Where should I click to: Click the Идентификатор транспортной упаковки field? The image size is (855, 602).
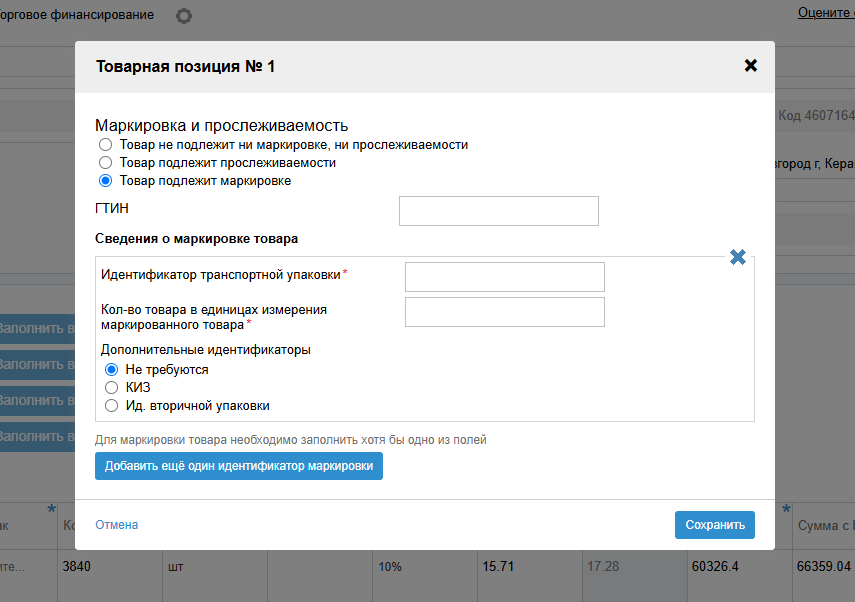pos(504,277)
